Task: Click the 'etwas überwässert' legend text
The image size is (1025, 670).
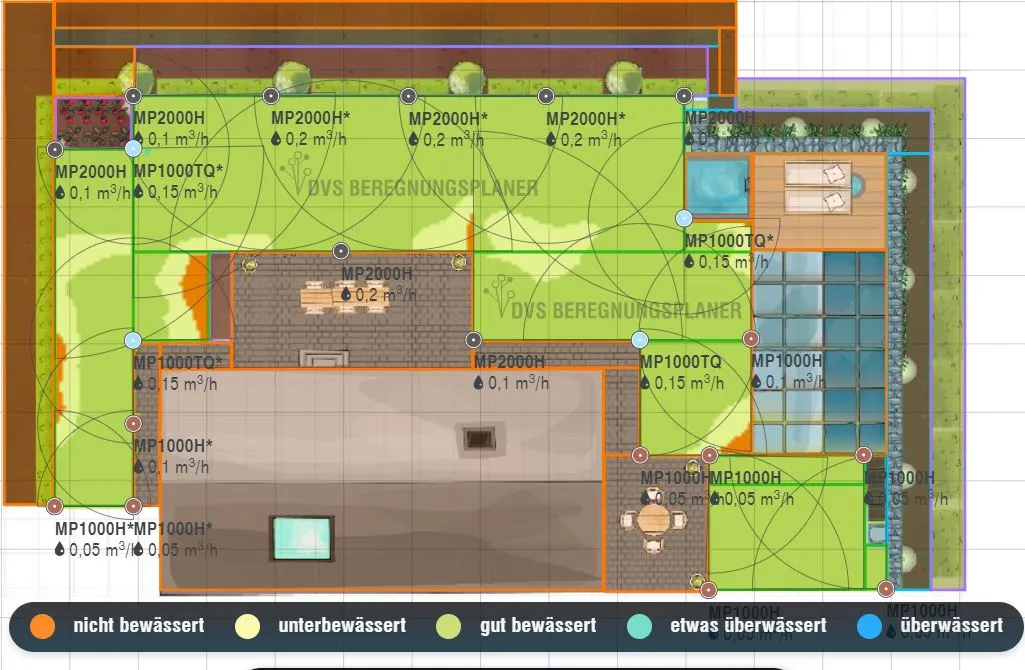Action: coord(748,626)
